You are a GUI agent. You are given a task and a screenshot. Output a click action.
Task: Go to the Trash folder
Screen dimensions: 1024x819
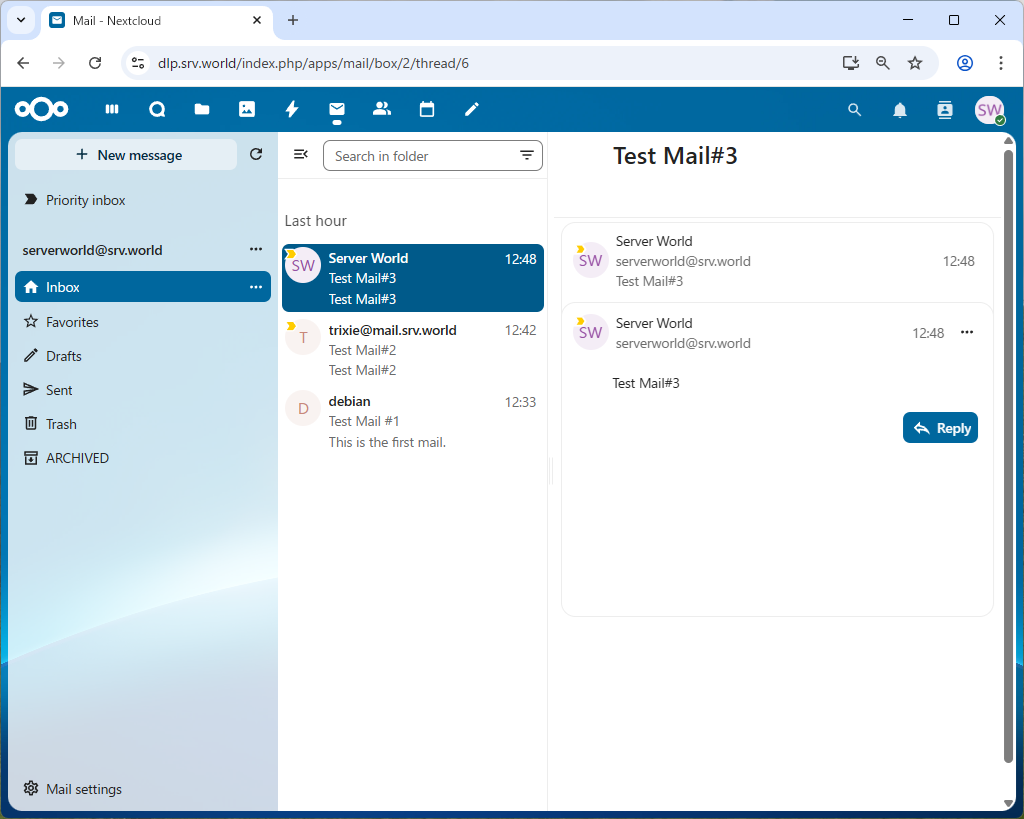coord(61,424)
